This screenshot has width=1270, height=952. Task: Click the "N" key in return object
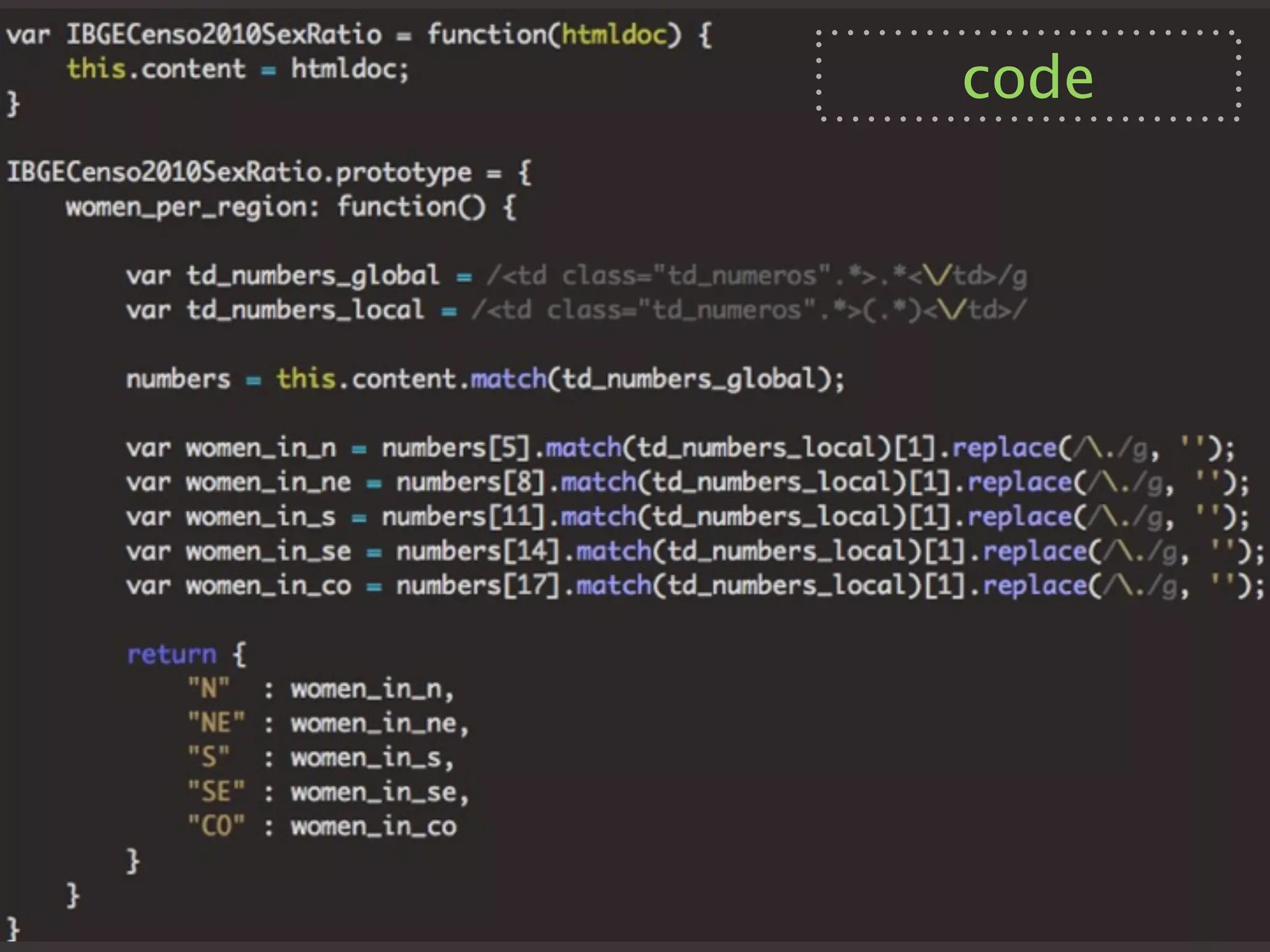pyautogui.click(x=209, y=689)
